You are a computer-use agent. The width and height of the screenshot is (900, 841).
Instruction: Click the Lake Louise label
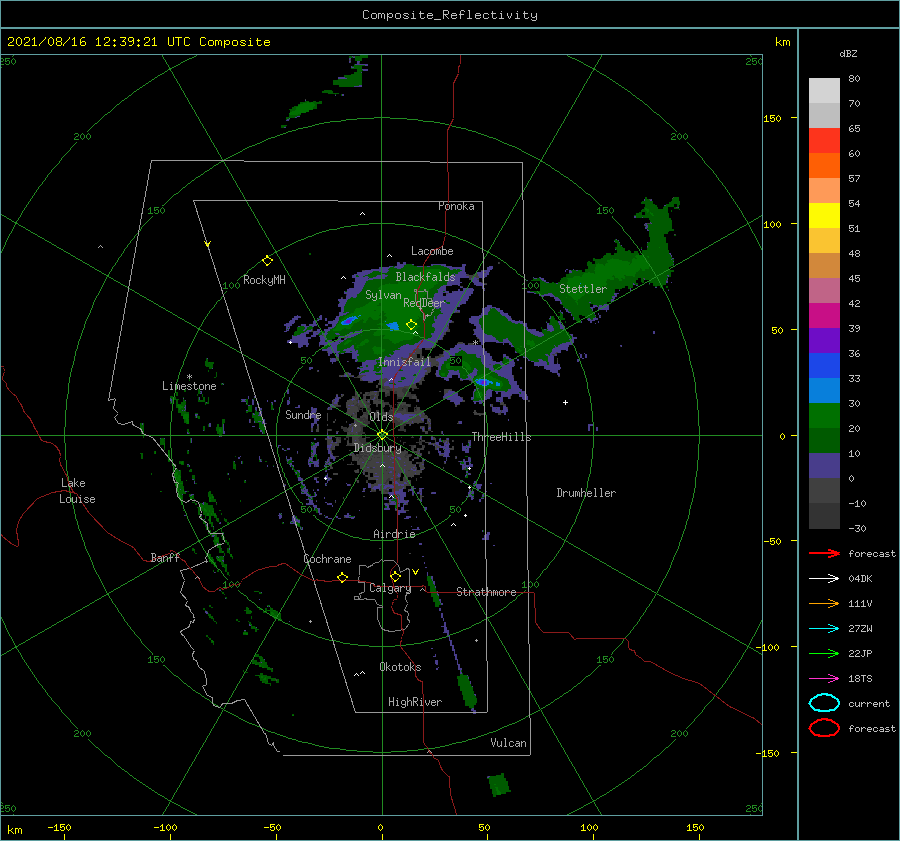click(x=77, y=491)
